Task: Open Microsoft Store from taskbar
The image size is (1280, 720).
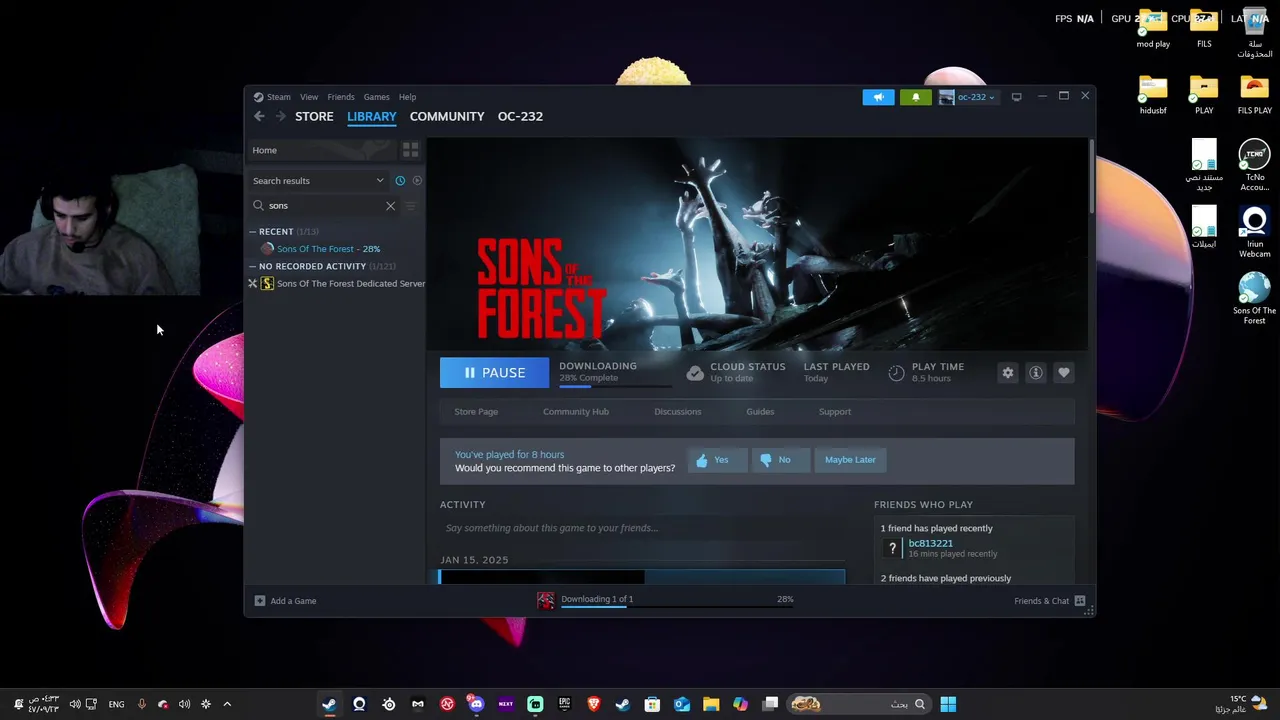Action: pos(652,704)
